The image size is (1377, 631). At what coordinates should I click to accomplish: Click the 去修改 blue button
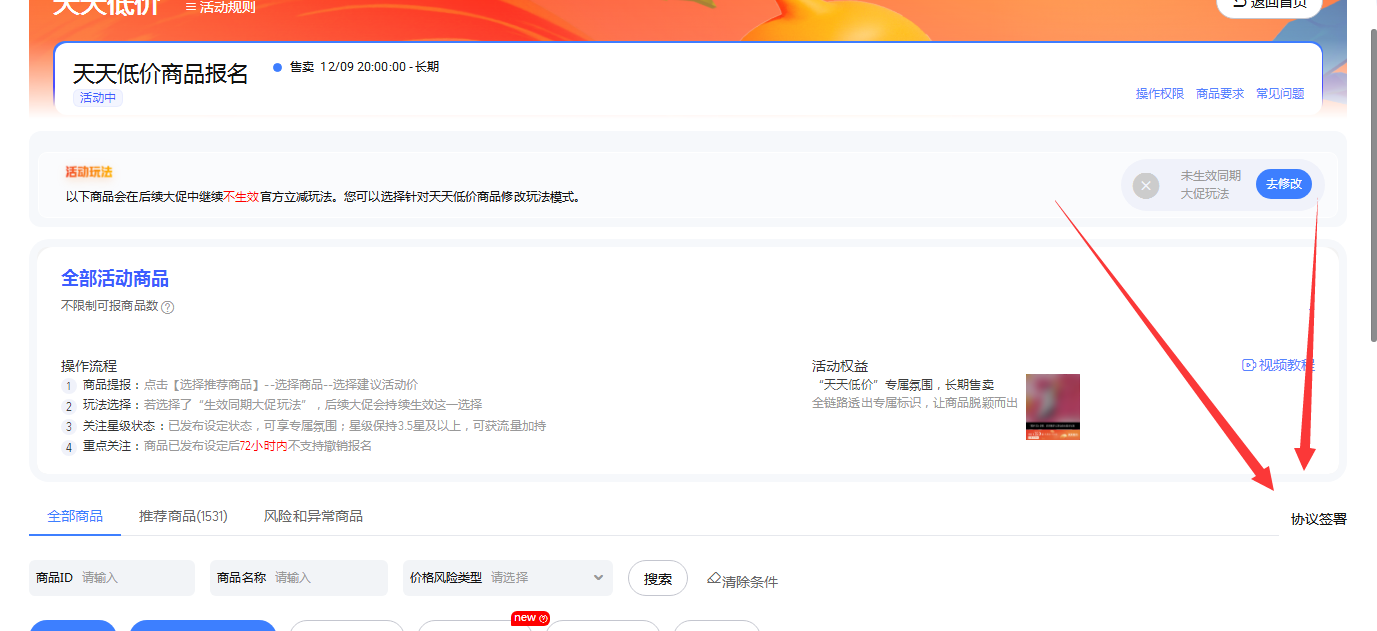(x=1284, y=184)
